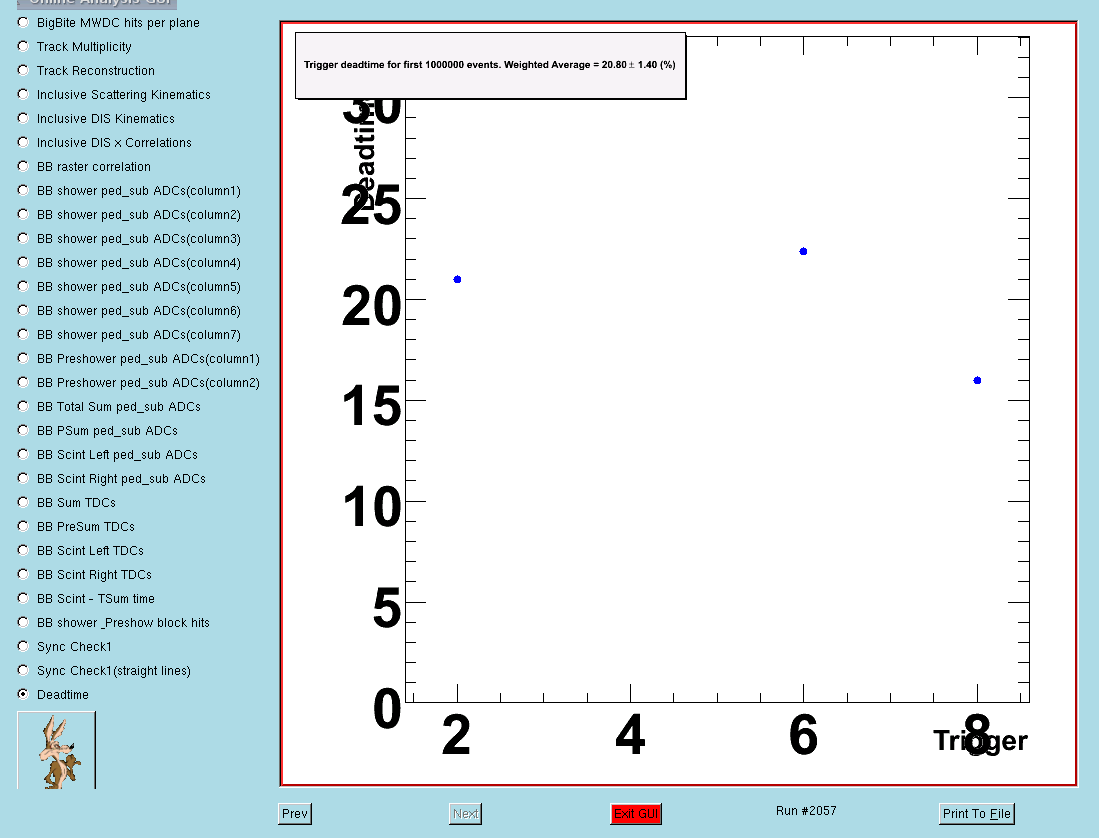Click the selected Deadtime radio button

tap(23, 694)
